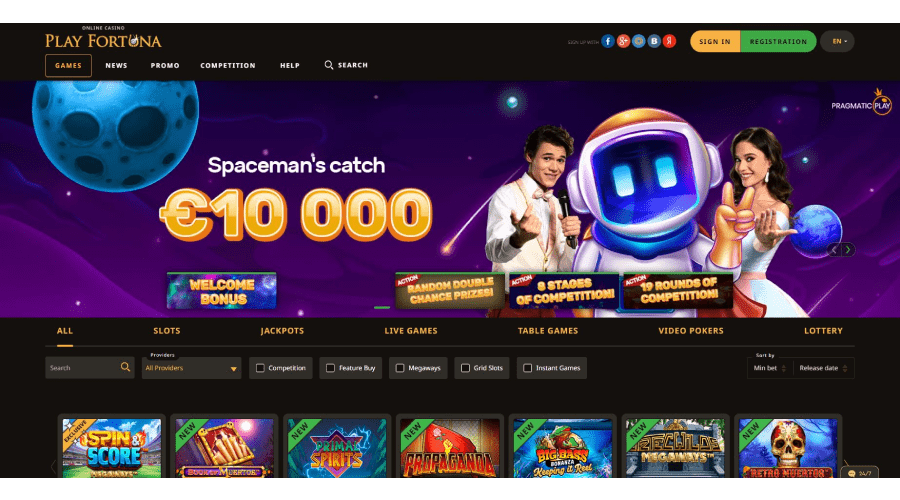Click the Welcome Bonus banner slide indicator
This screenshot has height=500, width=900.
[x=222, y=291]
